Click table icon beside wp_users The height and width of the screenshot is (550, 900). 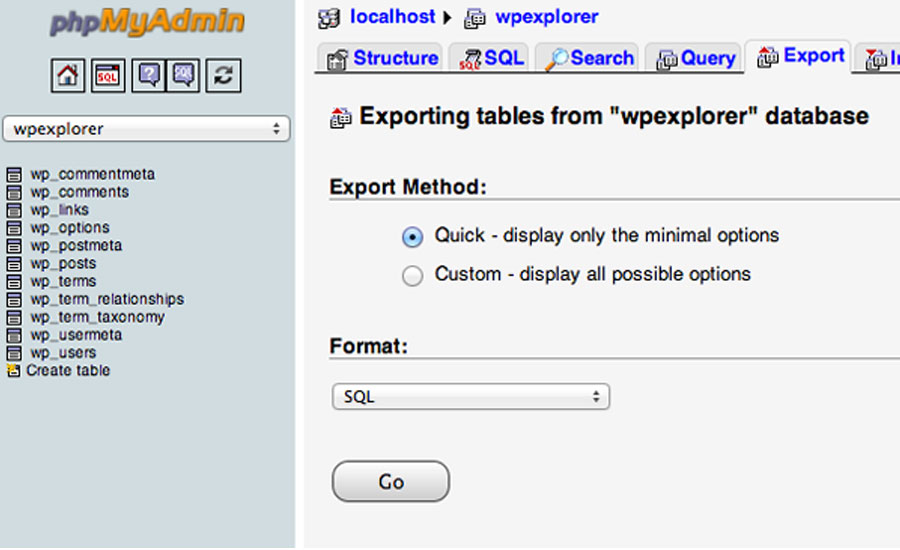(14, 353)
